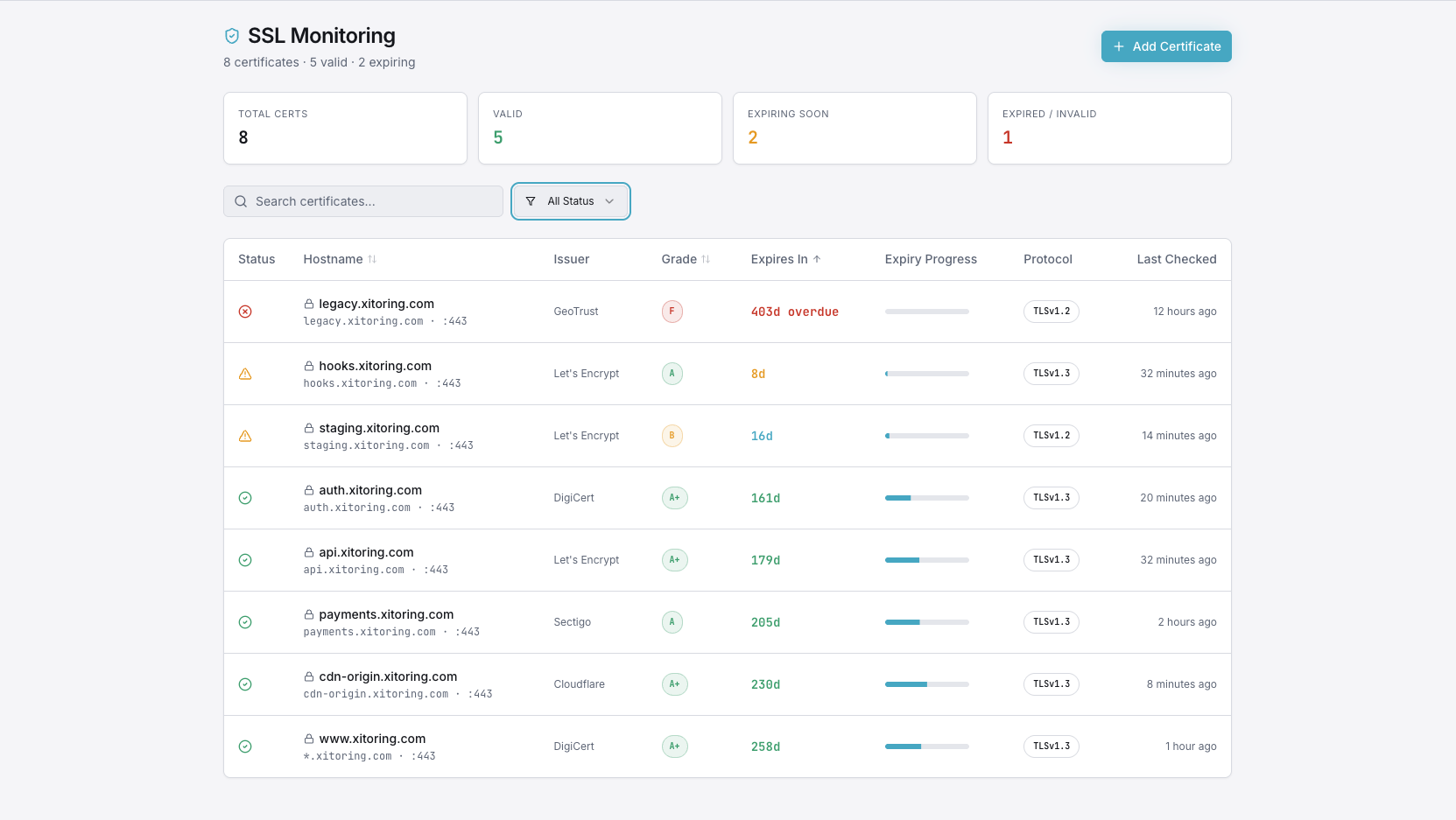Open the cdn-origin.xitoring.com certificate row
This screenshot has height=820, width=1456.
[388, 676]
